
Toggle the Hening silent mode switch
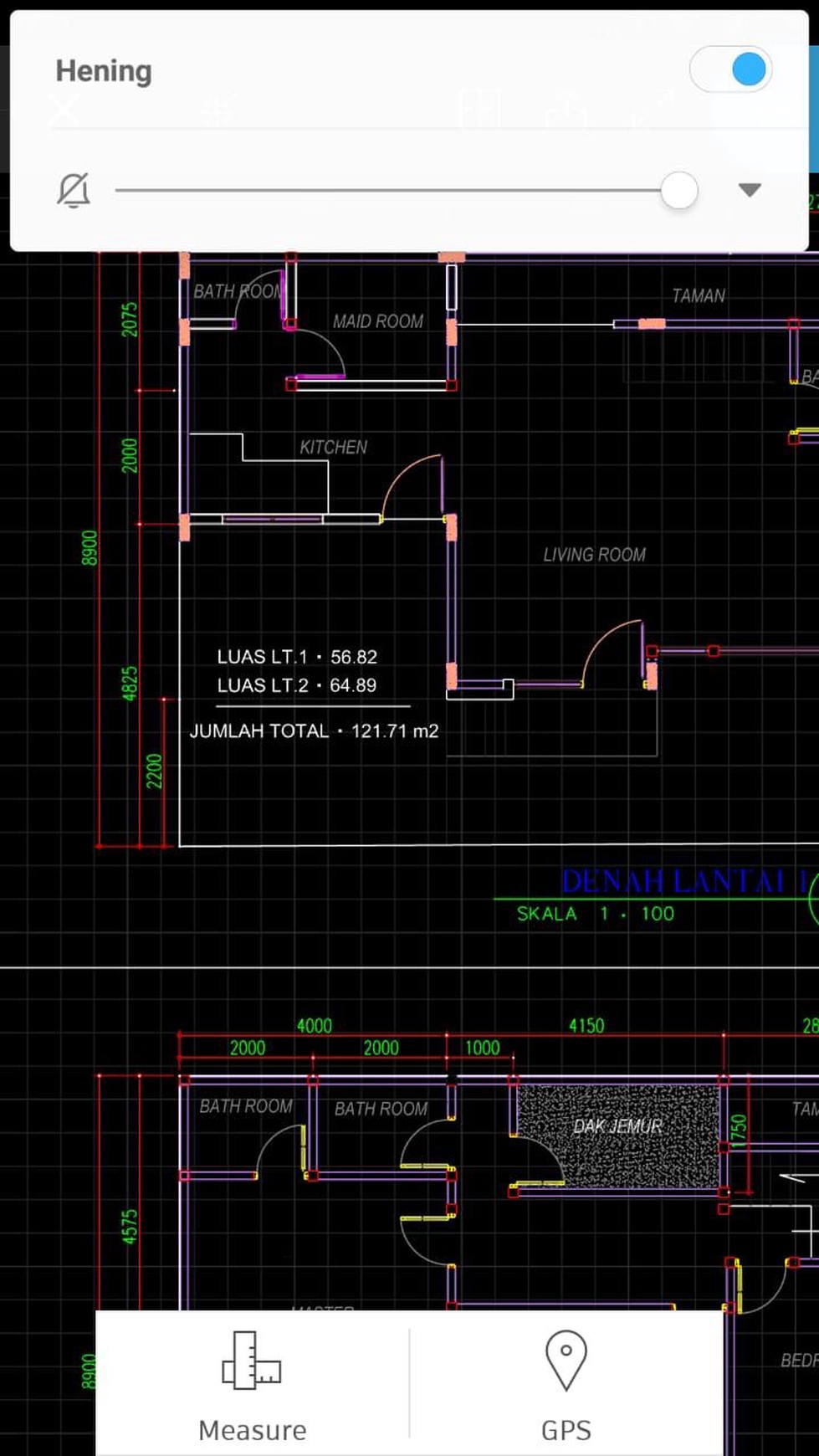coord(730,69)
